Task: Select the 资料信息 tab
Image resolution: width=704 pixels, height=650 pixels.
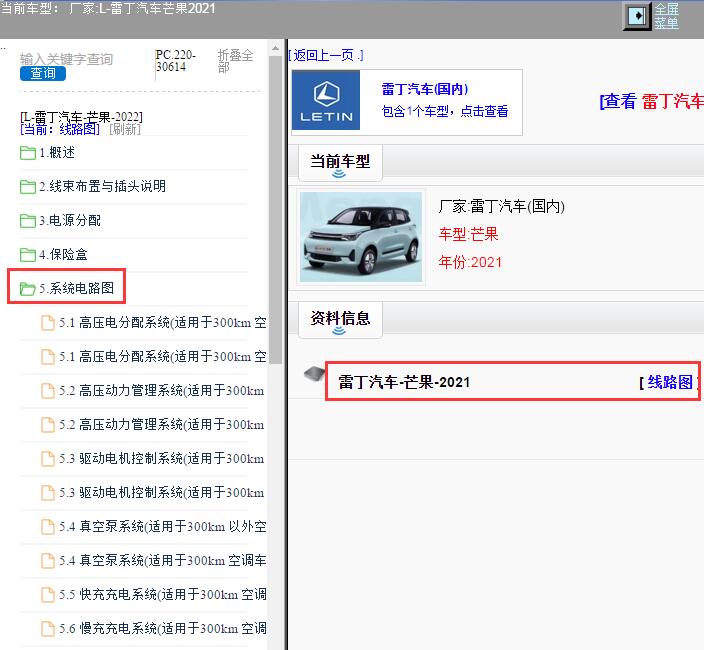Action: [340, 320]
